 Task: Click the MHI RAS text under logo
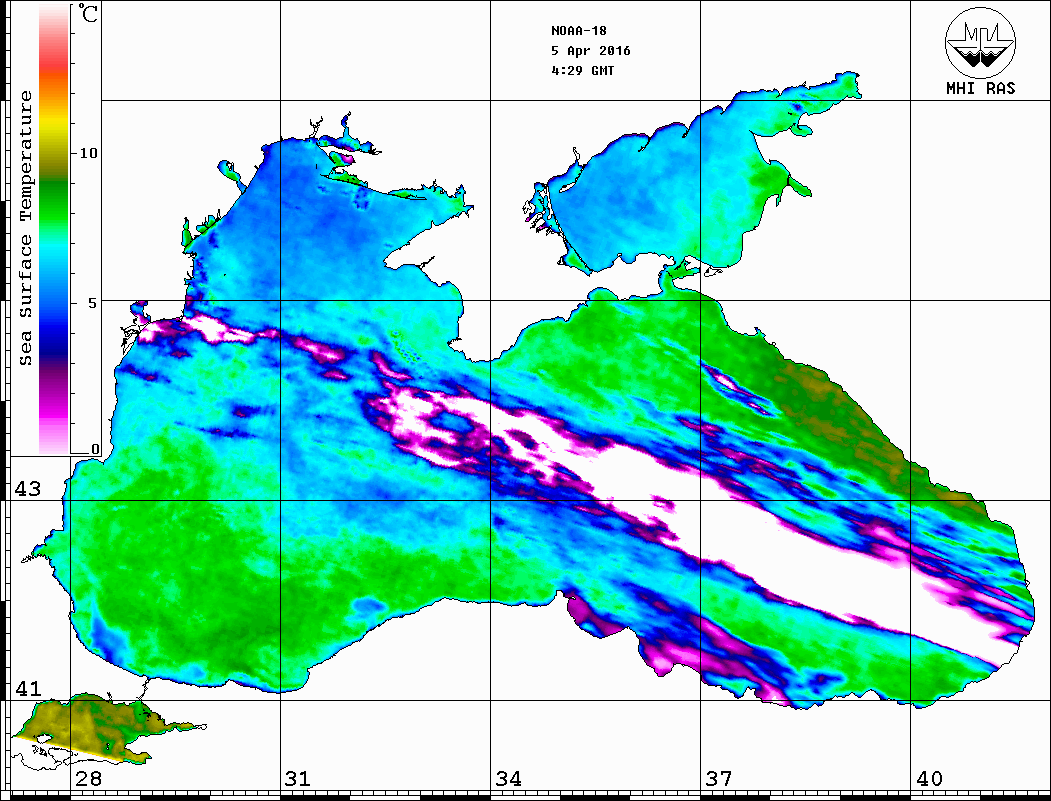point(980,89)
